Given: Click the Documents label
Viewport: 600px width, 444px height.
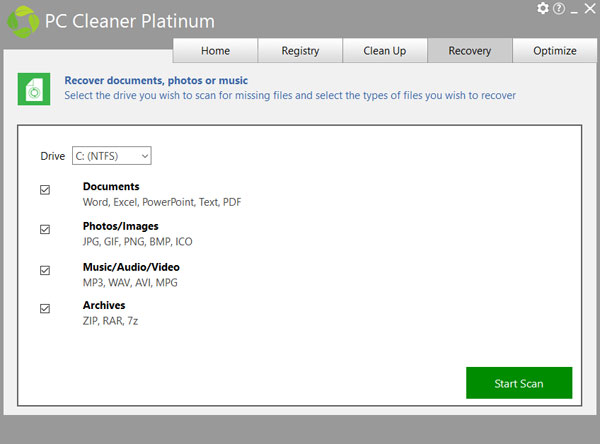Looking at the screenshot, I should point(111,186).
